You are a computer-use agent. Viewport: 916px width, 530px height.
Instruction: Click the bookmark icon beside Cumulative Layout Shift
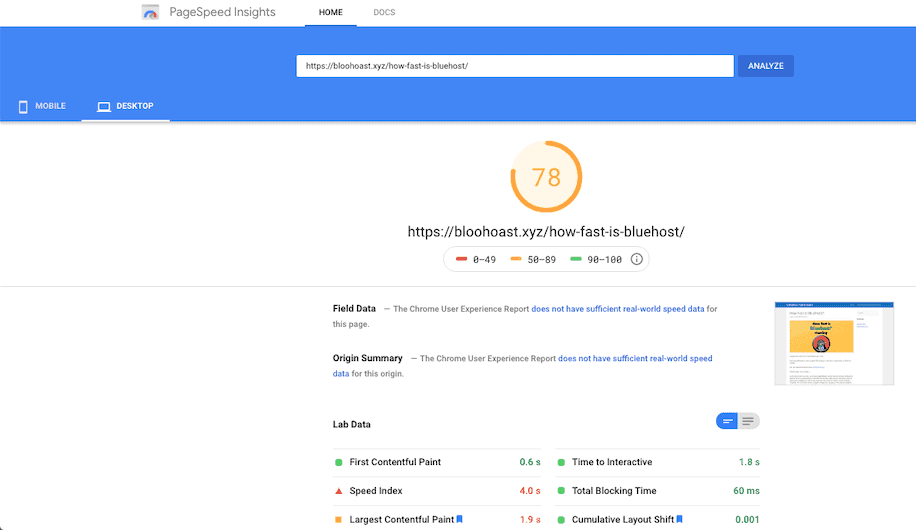pyautogui.click(x=679, y=519)
